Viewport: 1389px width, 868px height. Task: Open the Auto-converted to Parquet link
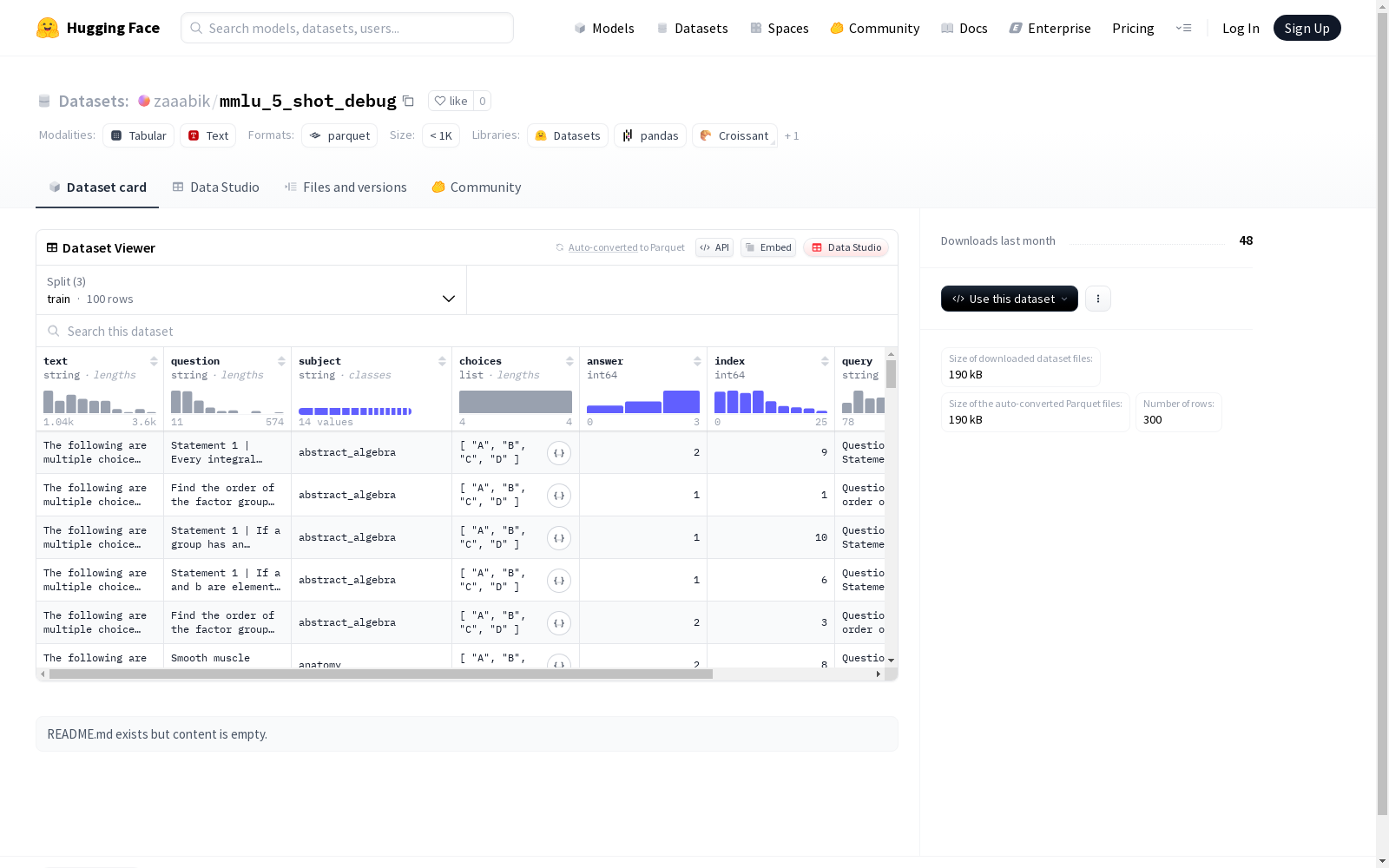pyautogui.click(x=602, y=247)
